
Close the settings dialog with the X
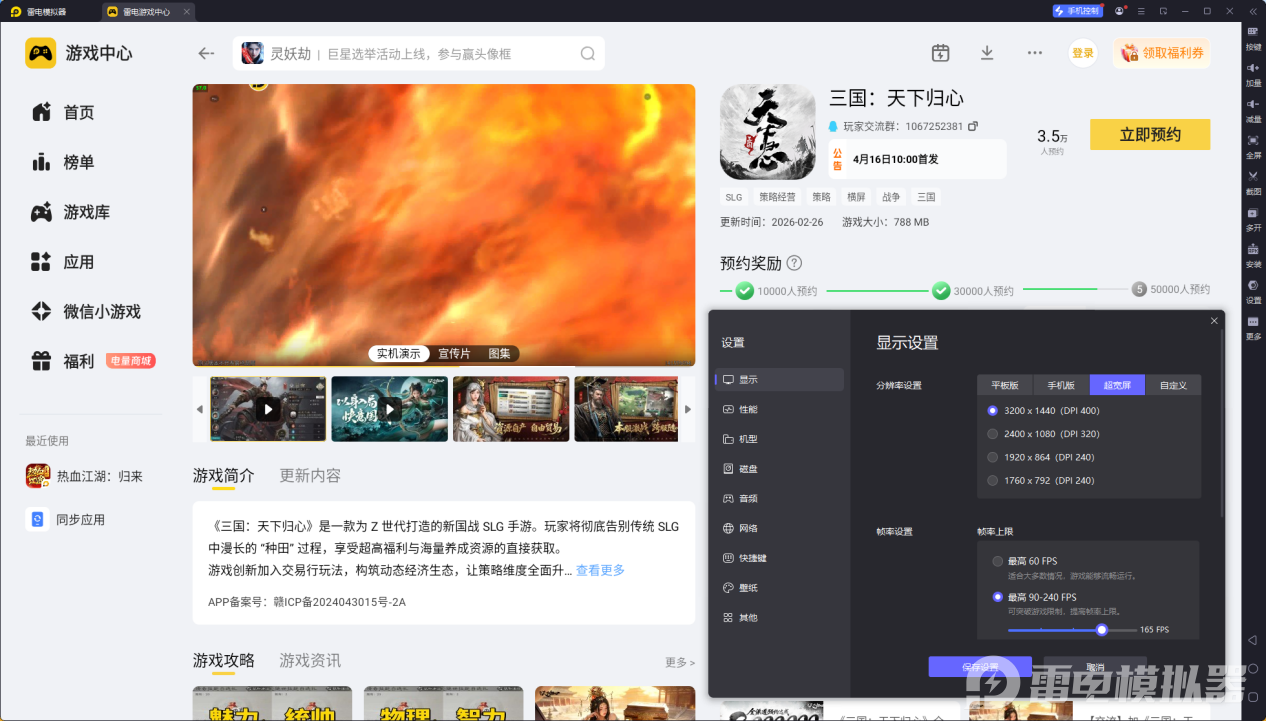(1214, 321)
